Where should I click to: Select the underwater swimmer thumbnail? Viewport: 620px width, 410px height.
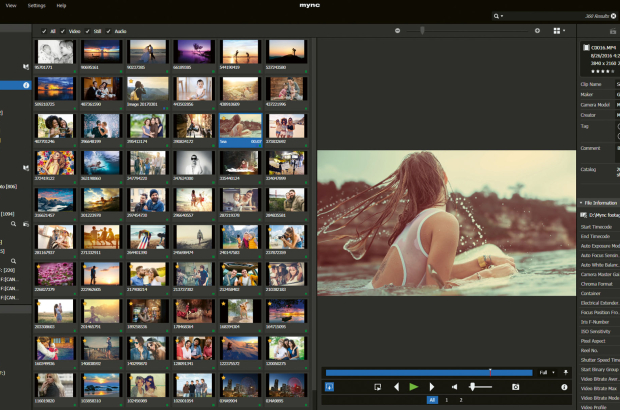[x=102, y=163]
